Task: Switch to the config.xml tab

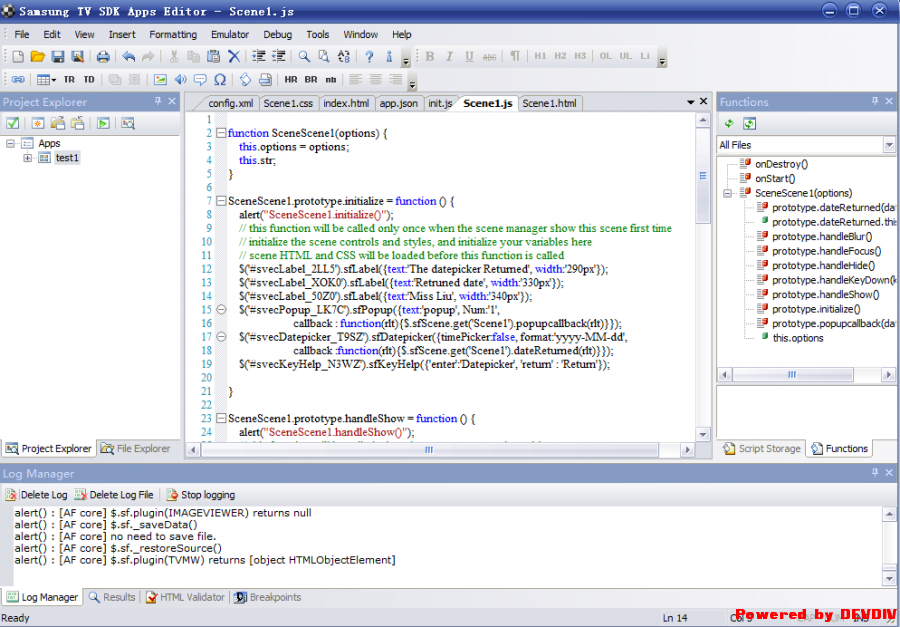Action: (x=230, y=103)
